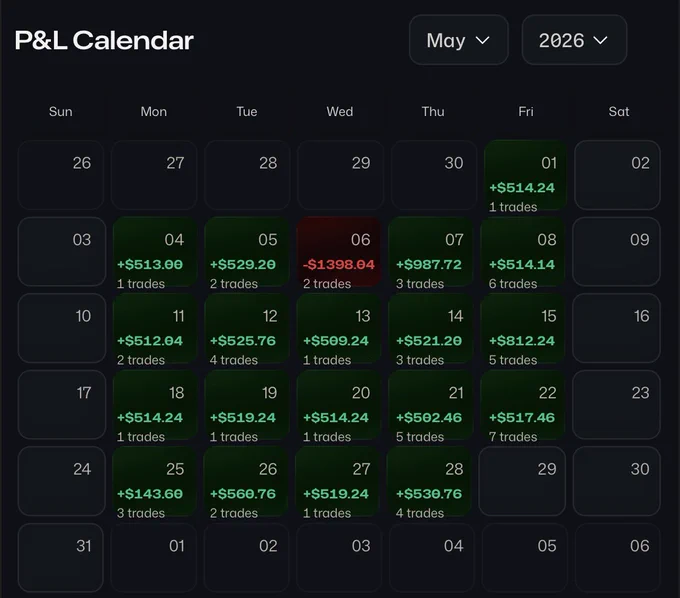
Task: Select the empty Friday 29 cell
Action: (522, 481)
